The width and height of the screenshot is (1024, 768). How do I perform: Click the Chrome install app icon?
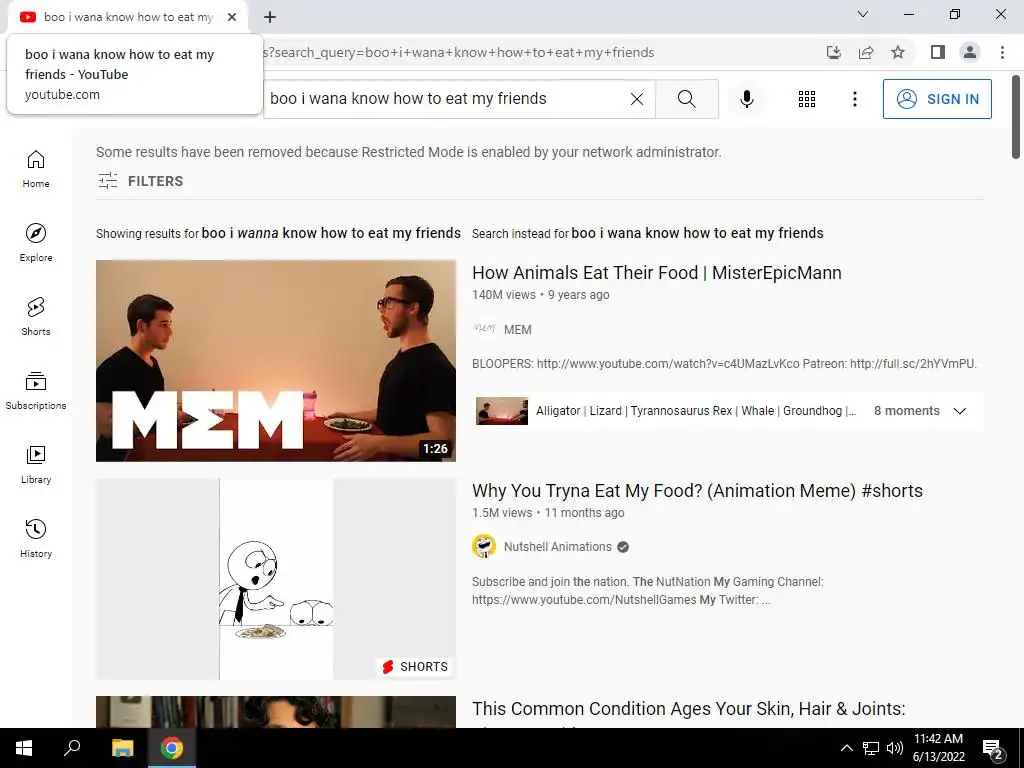click(833, 52)
